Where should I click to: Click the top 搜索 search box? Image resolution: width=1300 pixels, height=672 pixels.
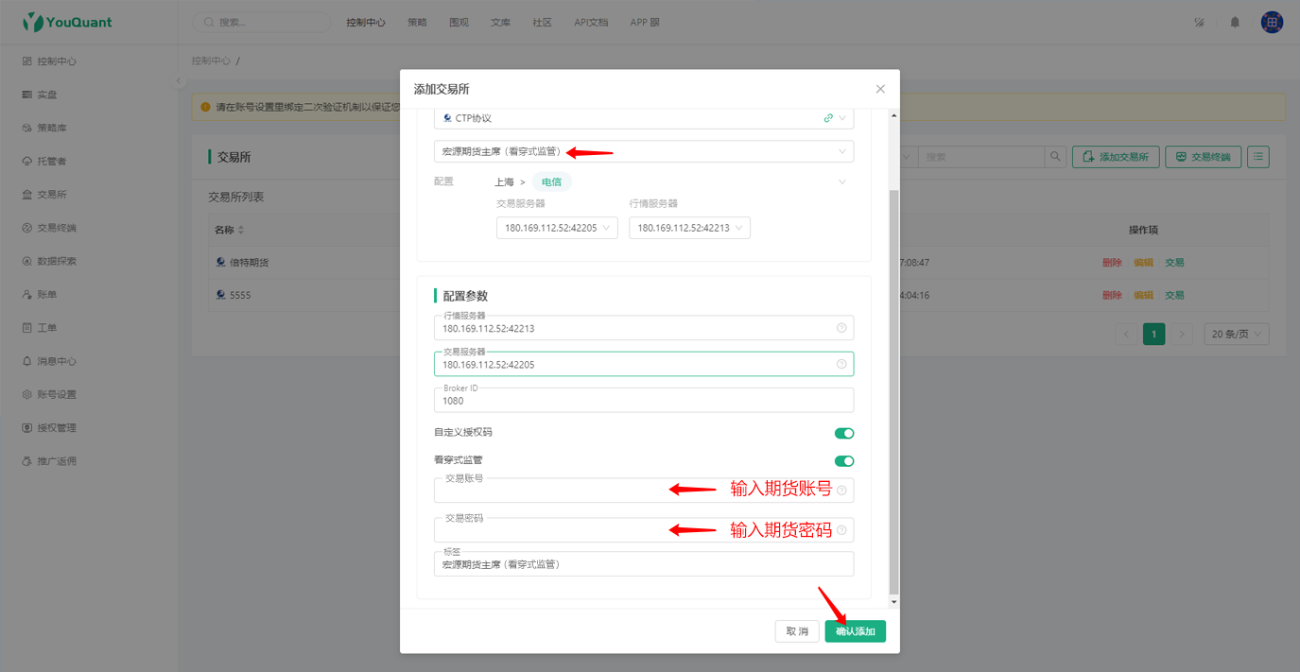[262, 22]
